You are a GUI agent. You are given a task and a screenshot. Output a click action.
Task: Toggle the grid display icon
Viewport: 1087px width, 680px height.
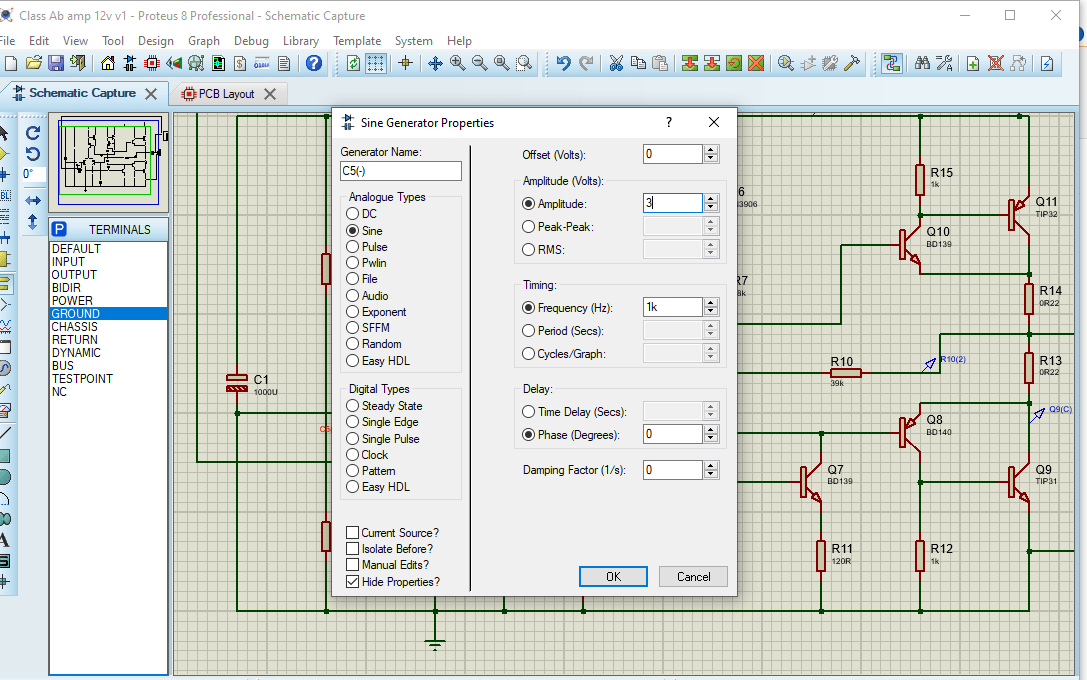(x=376, y=64)
